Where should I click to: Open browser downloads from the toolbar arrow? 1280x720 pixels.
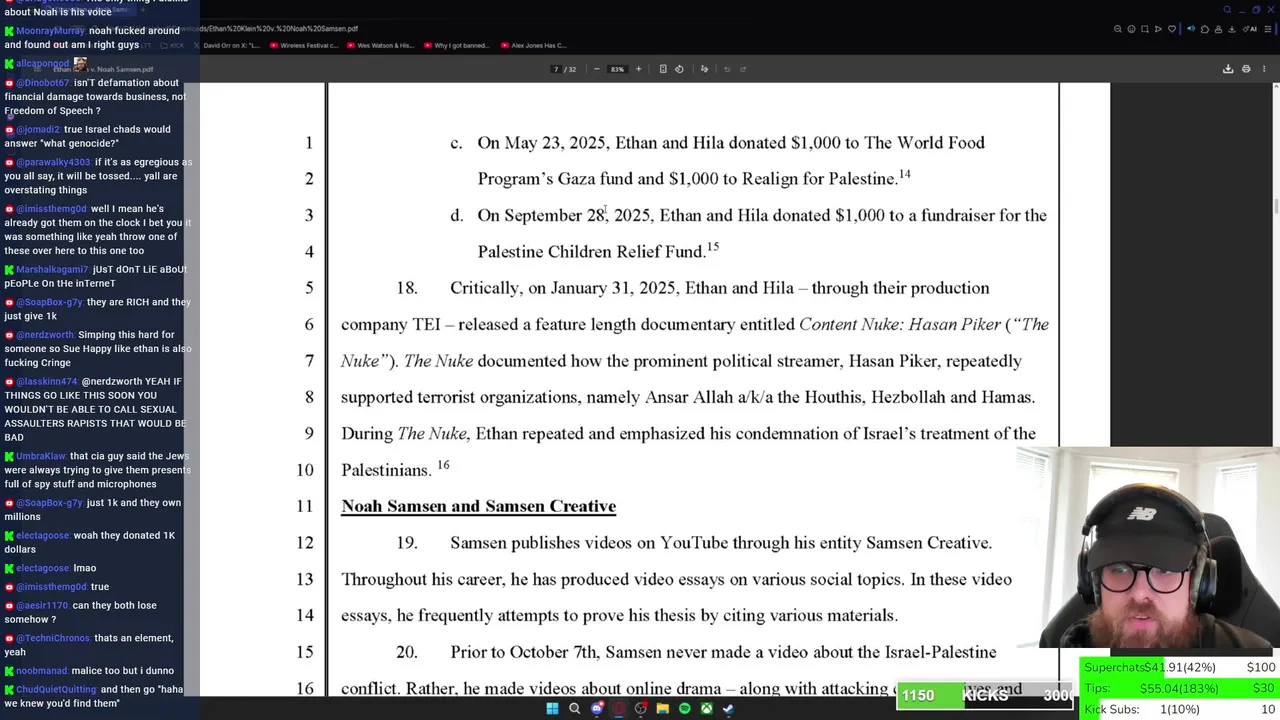[x=1232, y=29]
